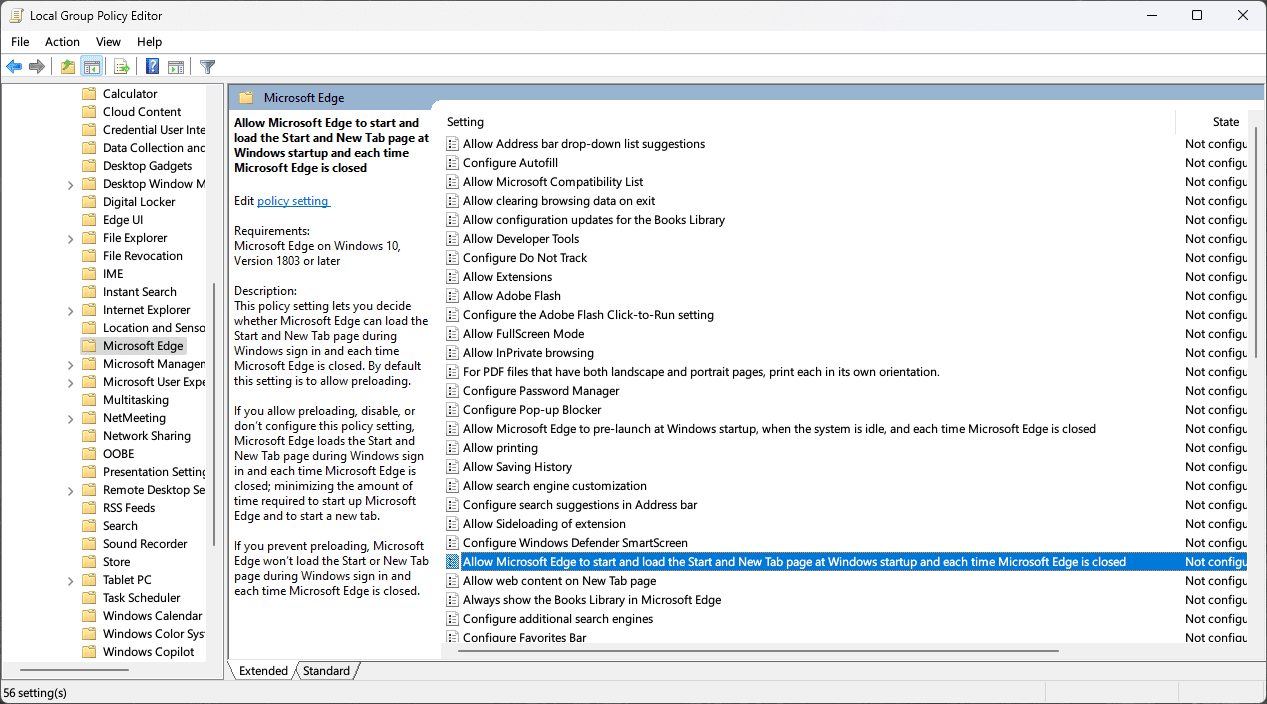Click the Back arrow toolbar icon
The image size is (1267, 704).
[x=14, y=67]
